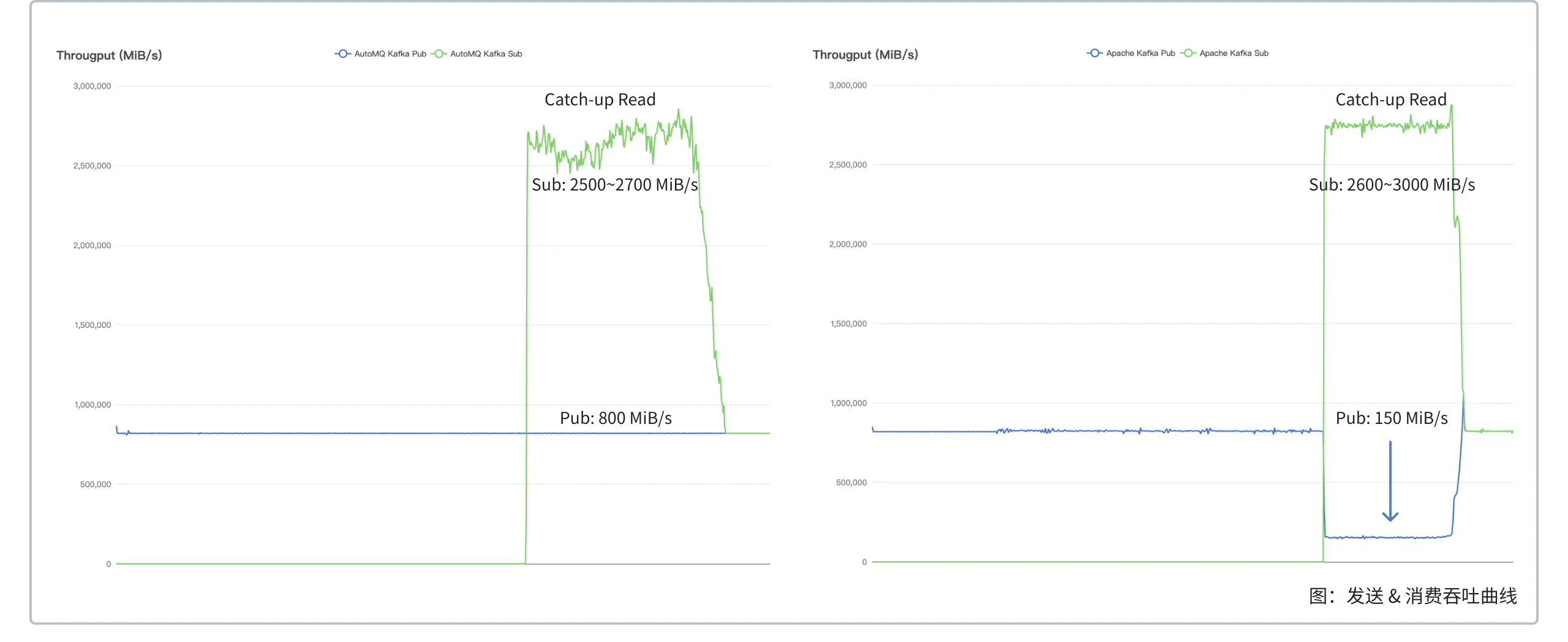The width and height of the screenshot is (1568, 642).
Task: Click the figure caption 图：发送 & 消费吞吐曲线
Action: coord(1413,595)
